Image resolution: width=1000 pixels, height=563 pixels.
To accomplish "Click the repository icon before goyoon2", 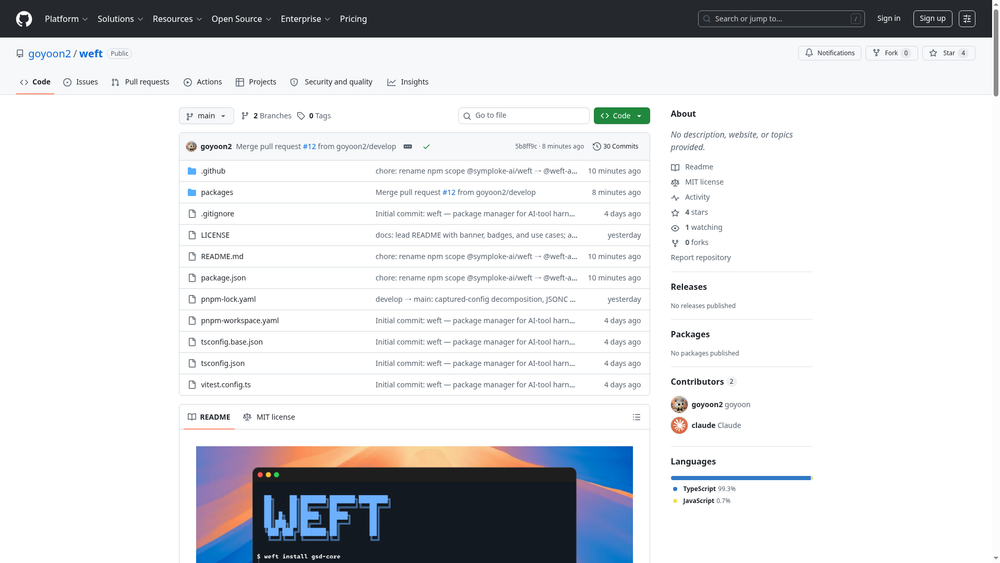I will 20,54.
